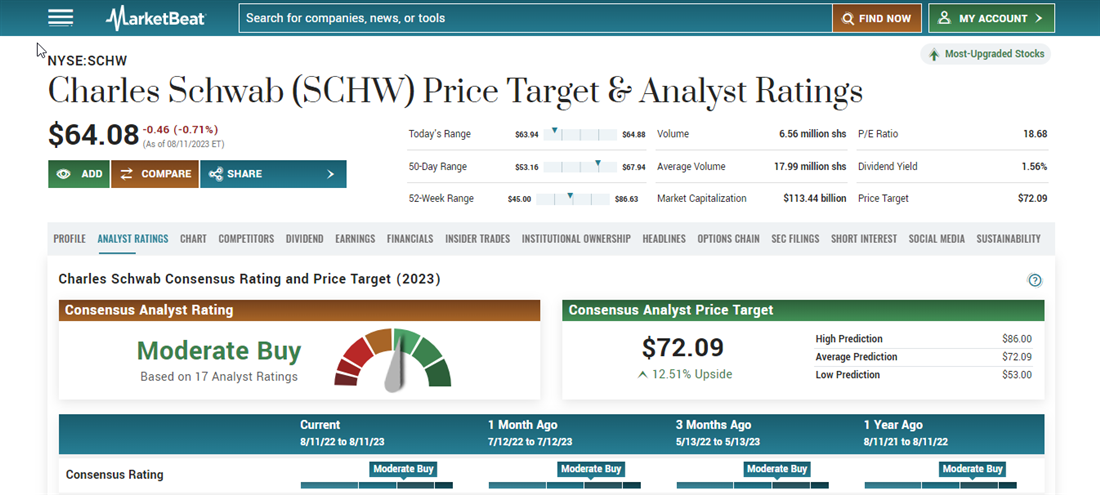Click the 1 Month Ago Moderate Buy badge
Image resolution: width=1100 pixels, height=495 pixels.
tap(591, 469)
